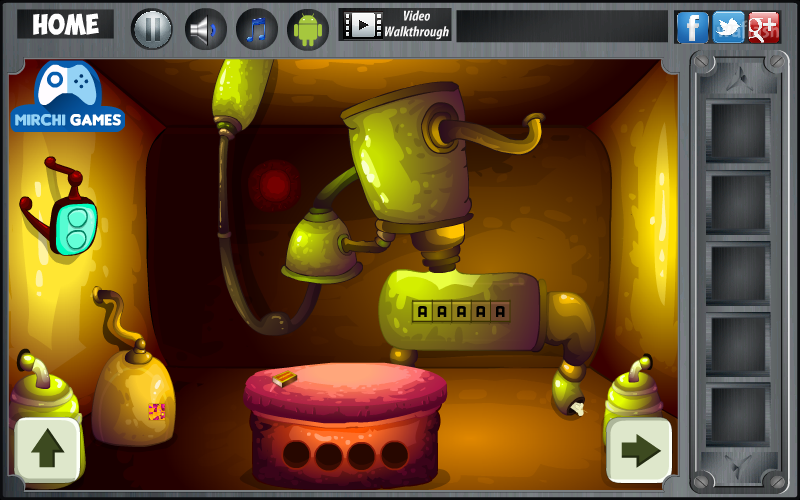
Task: Pause the game
Action: coord(152,29)
